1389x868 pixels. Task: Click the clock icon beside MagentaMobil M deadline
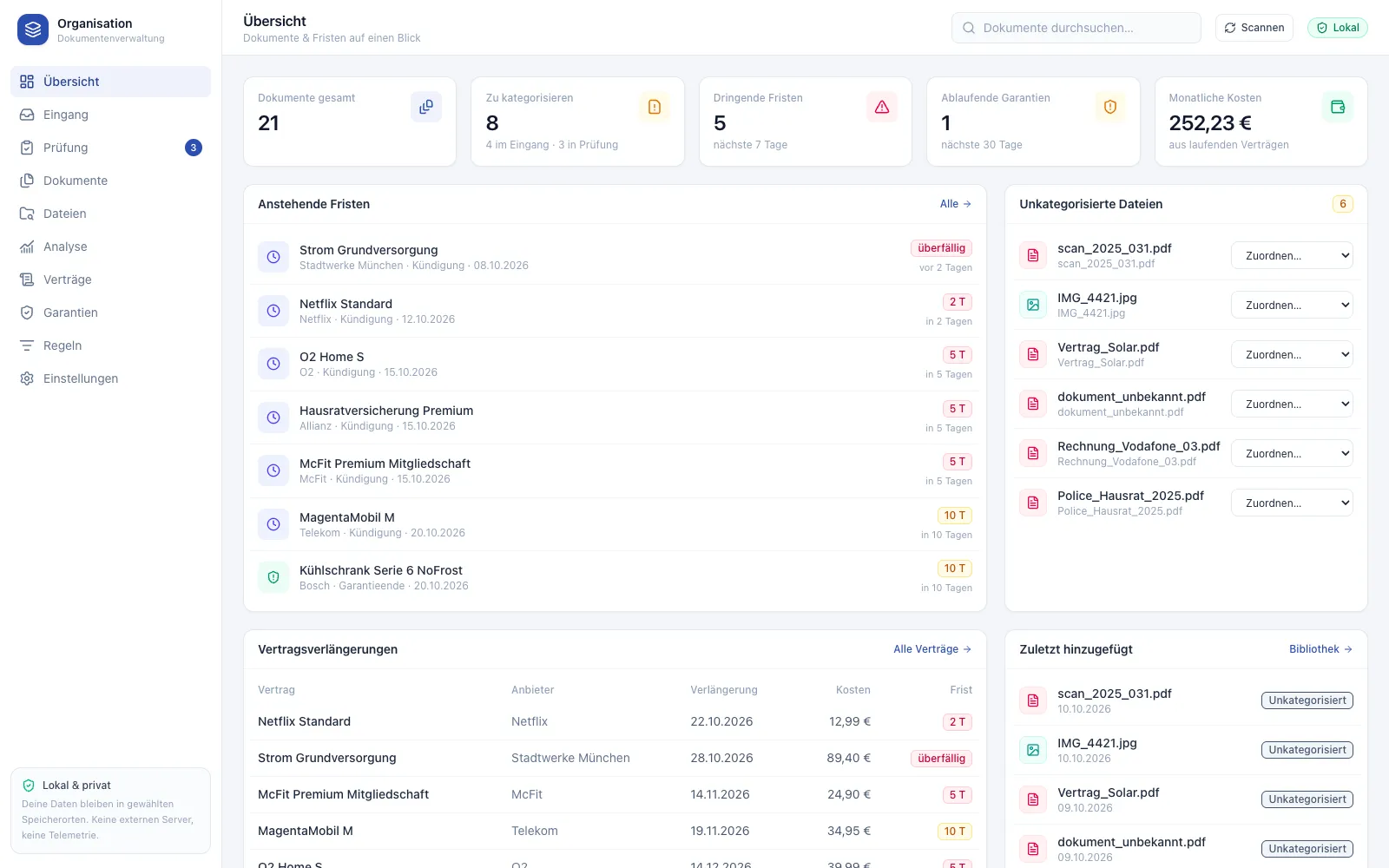[273, 524]
